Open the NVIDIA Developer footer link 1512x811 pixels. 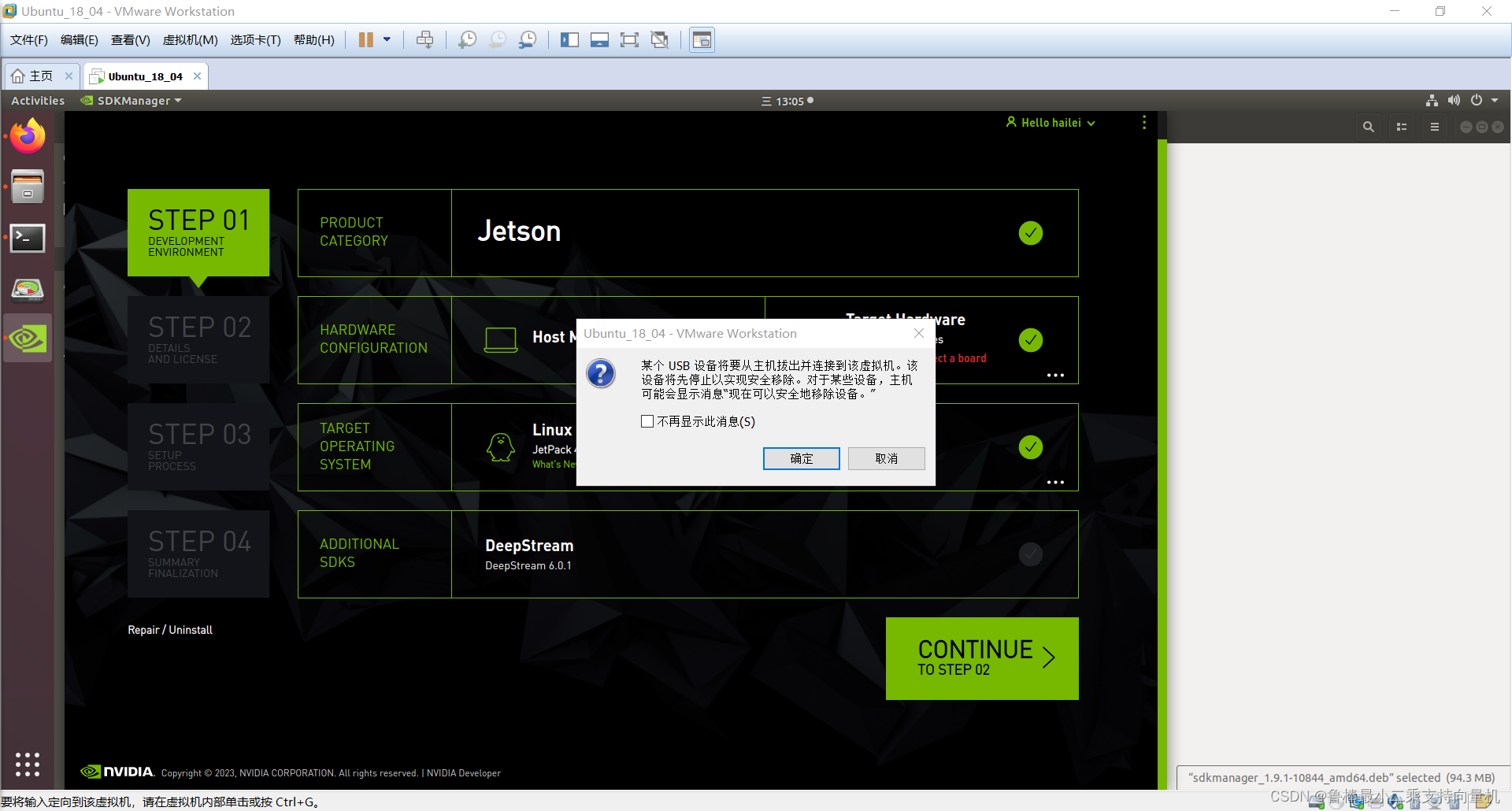coord(464,773)
